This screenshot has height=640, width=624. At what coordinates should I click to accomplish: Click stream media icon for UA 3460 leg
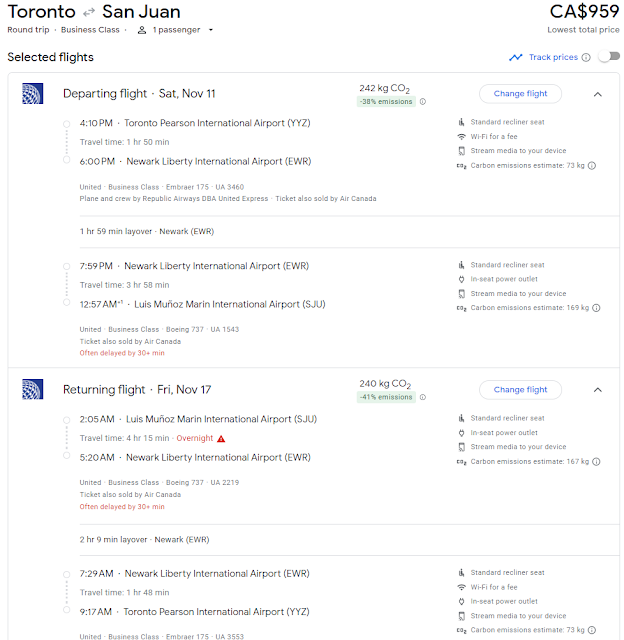pos(461,151)
